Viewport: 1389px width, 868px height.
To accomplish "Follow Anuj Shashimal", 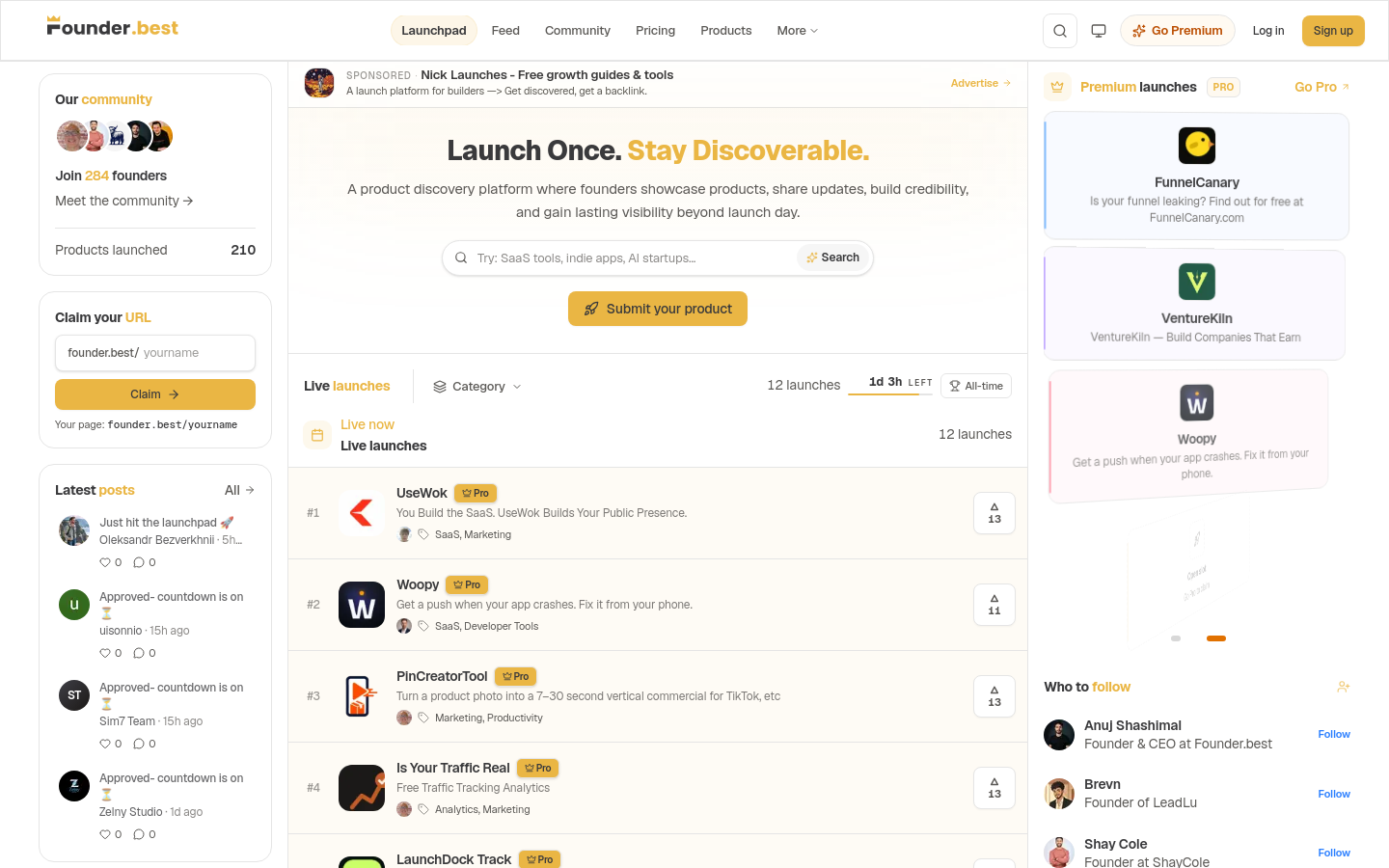I will 1334,735.
